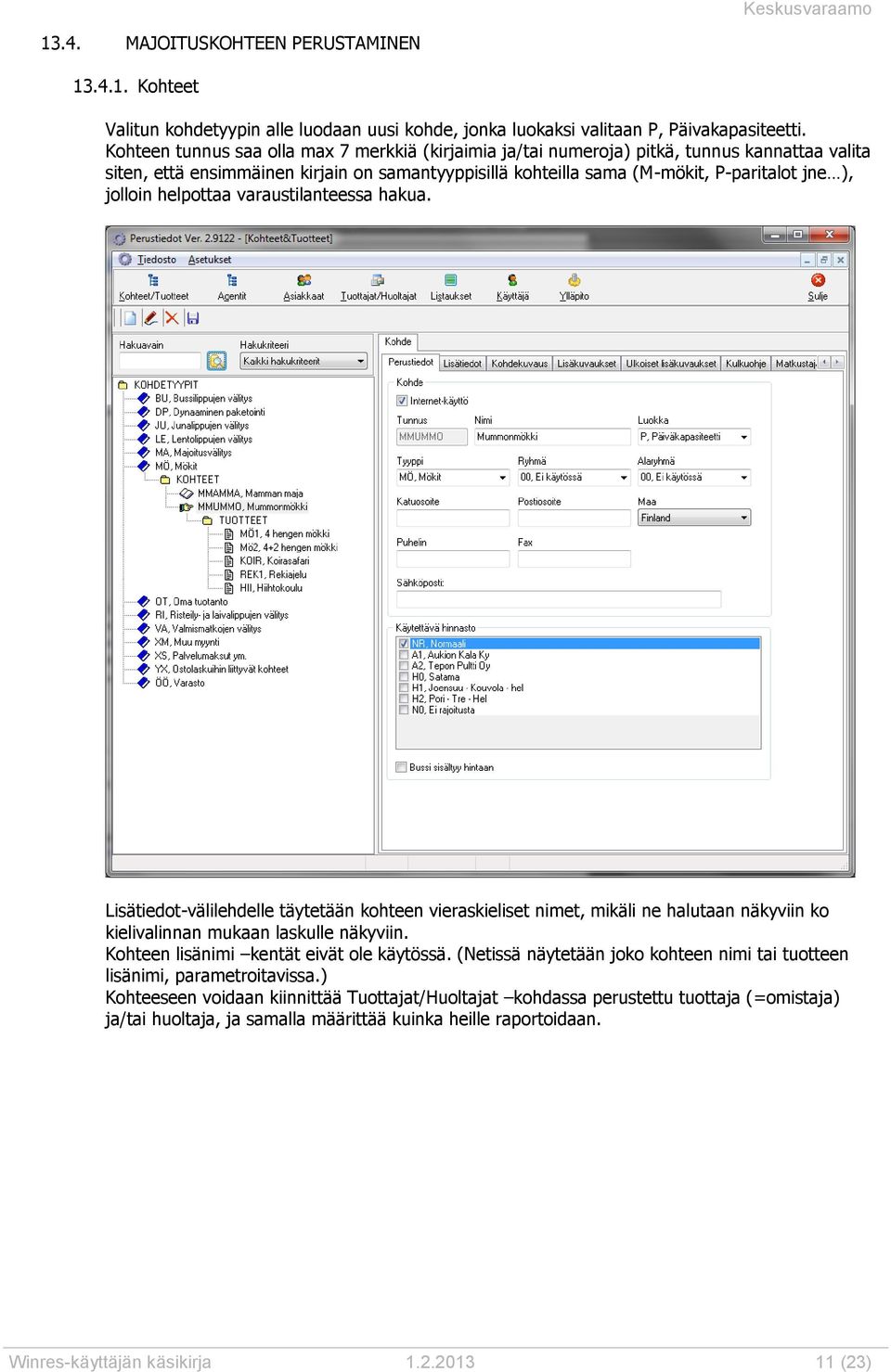
Task: Toggle the Internet-käyttö checkbox
Action: 402,401
